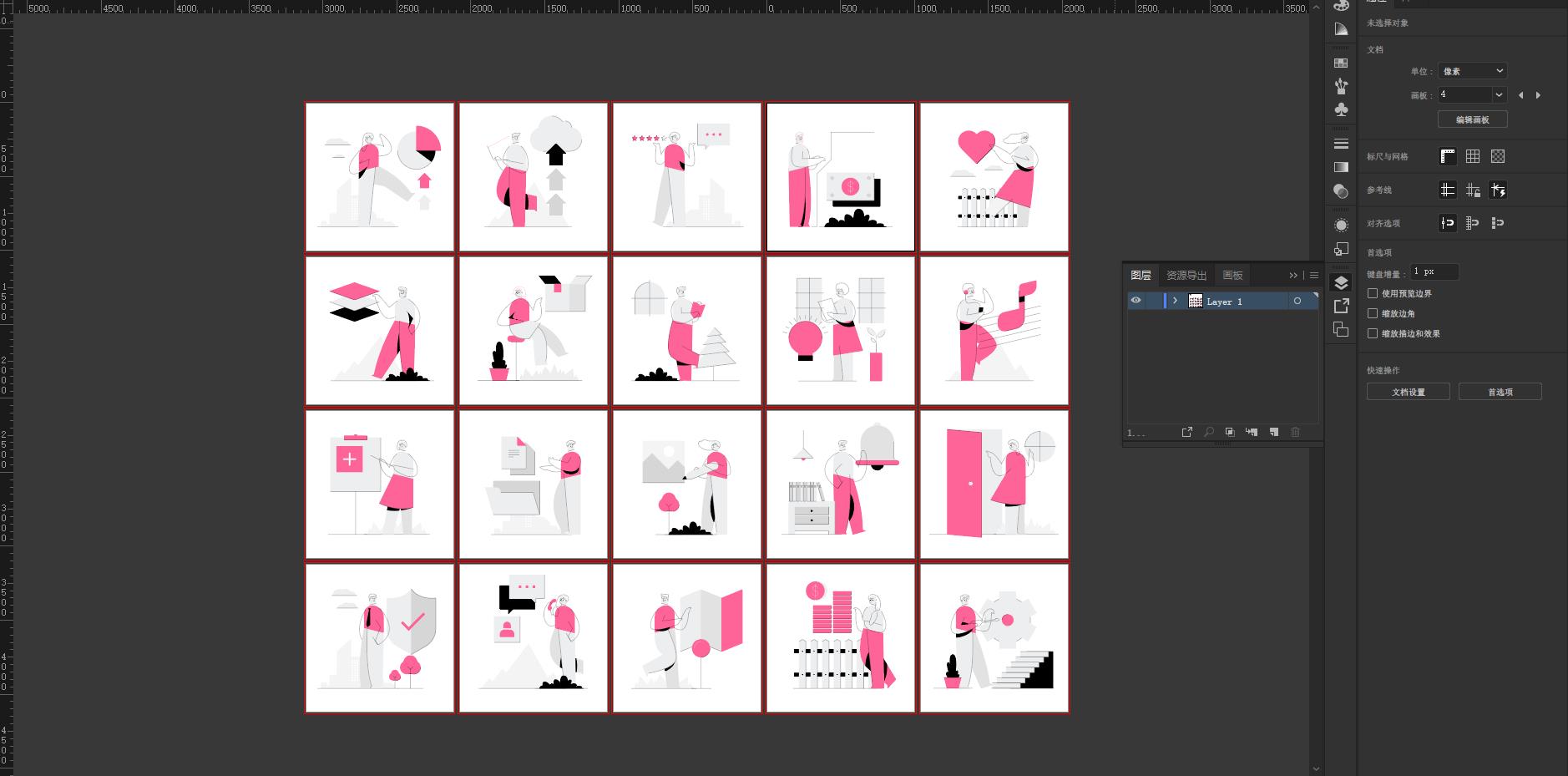The width and height of the screenshot is (1568, 776).
Task: Click the target circle of Layer 1
Action: (x=1297, y=301)
